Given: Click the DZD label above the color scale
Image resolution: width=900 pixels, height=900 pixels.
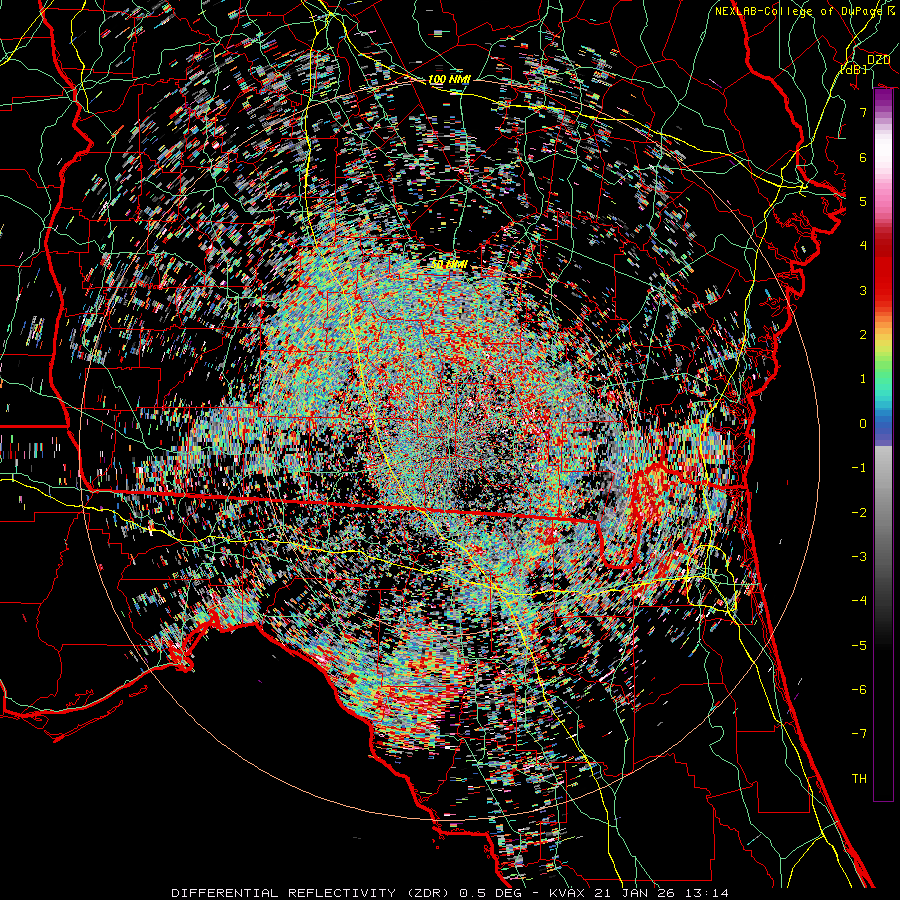Looking at the screenshot, I should pyautogui.click(x=878, y=60).
